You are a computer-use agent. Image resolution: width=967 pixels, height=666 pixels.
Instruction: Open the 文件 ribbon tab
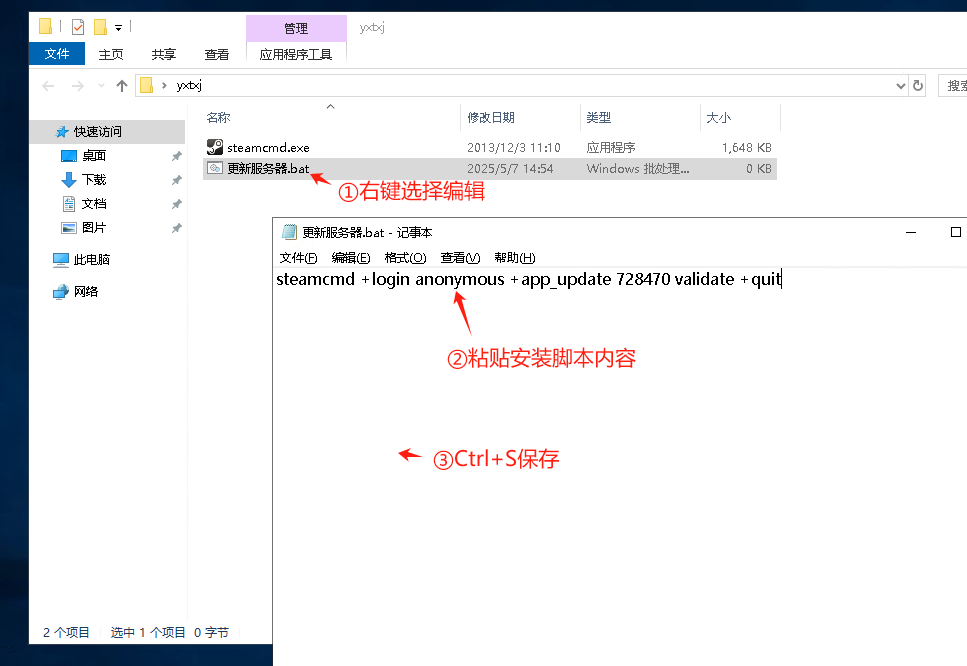[x=57, y=54]
